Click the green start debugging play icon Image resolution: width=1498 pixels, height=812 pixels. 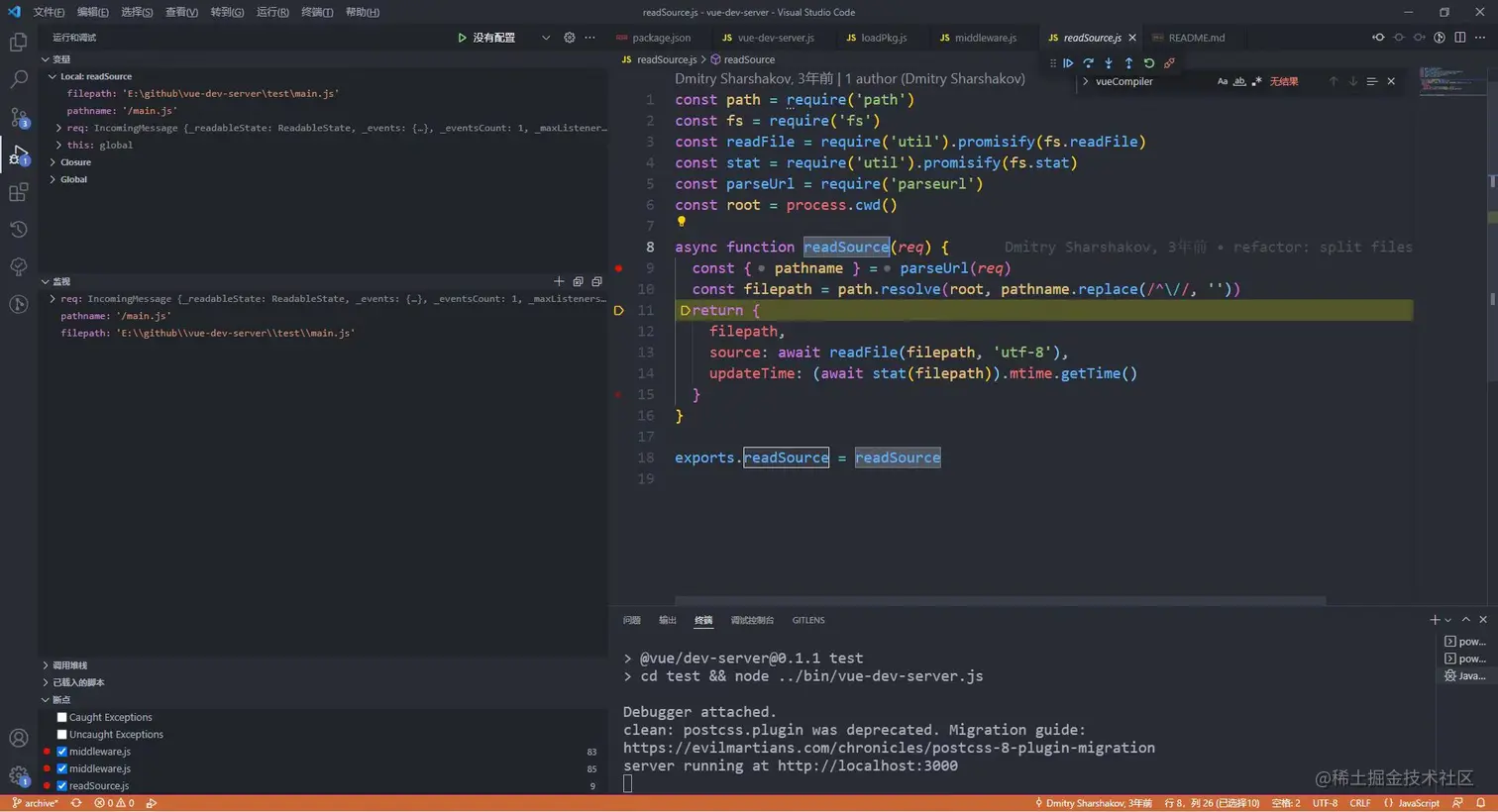click(462, 38)
